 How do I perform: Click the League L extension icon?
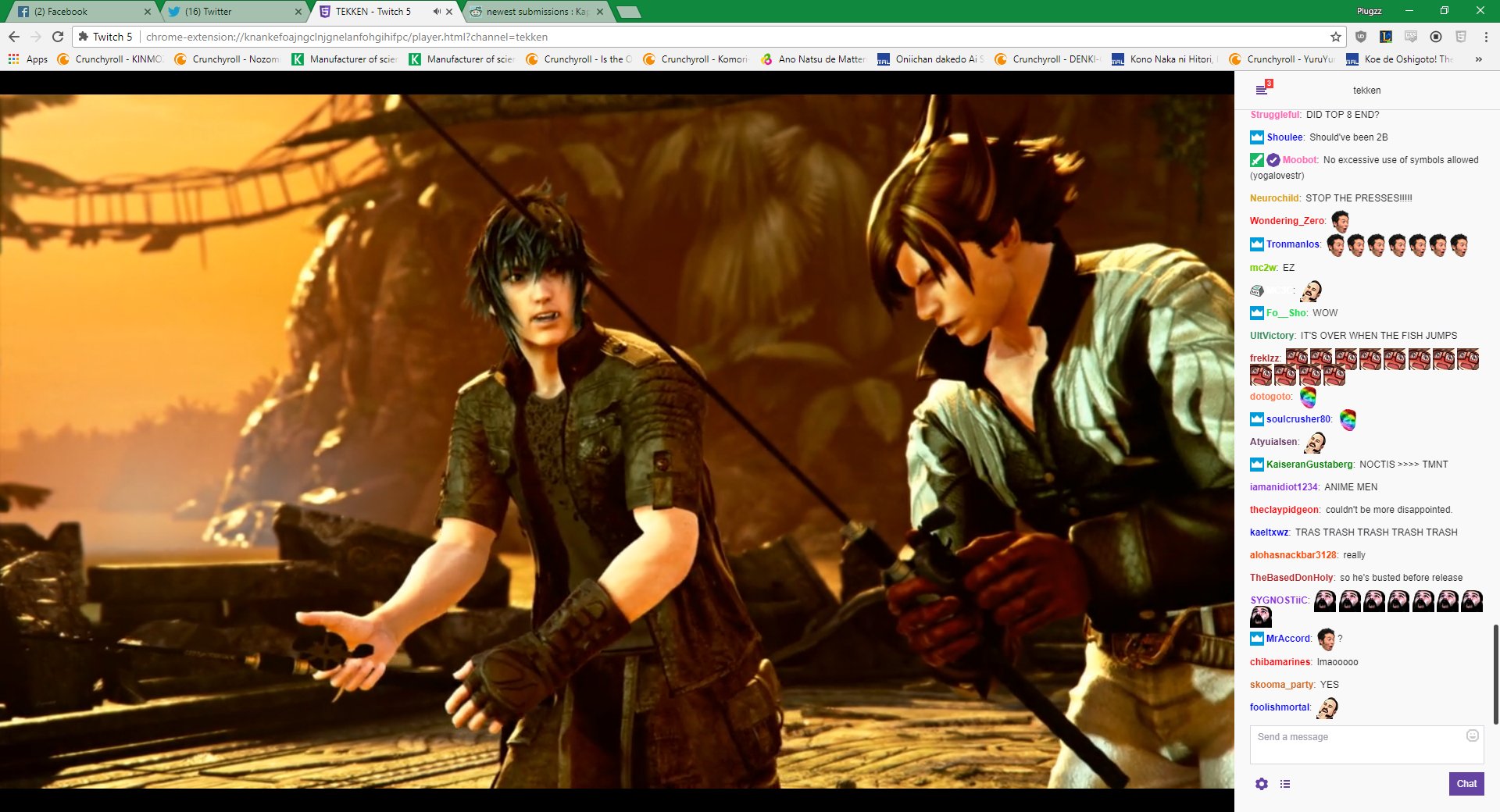point(1386,37)
